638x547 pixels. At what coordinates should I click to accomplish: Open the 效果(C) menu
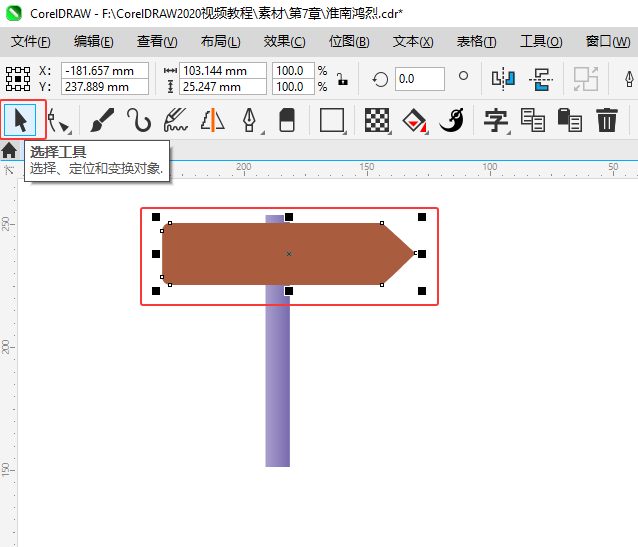click(284, 42)
